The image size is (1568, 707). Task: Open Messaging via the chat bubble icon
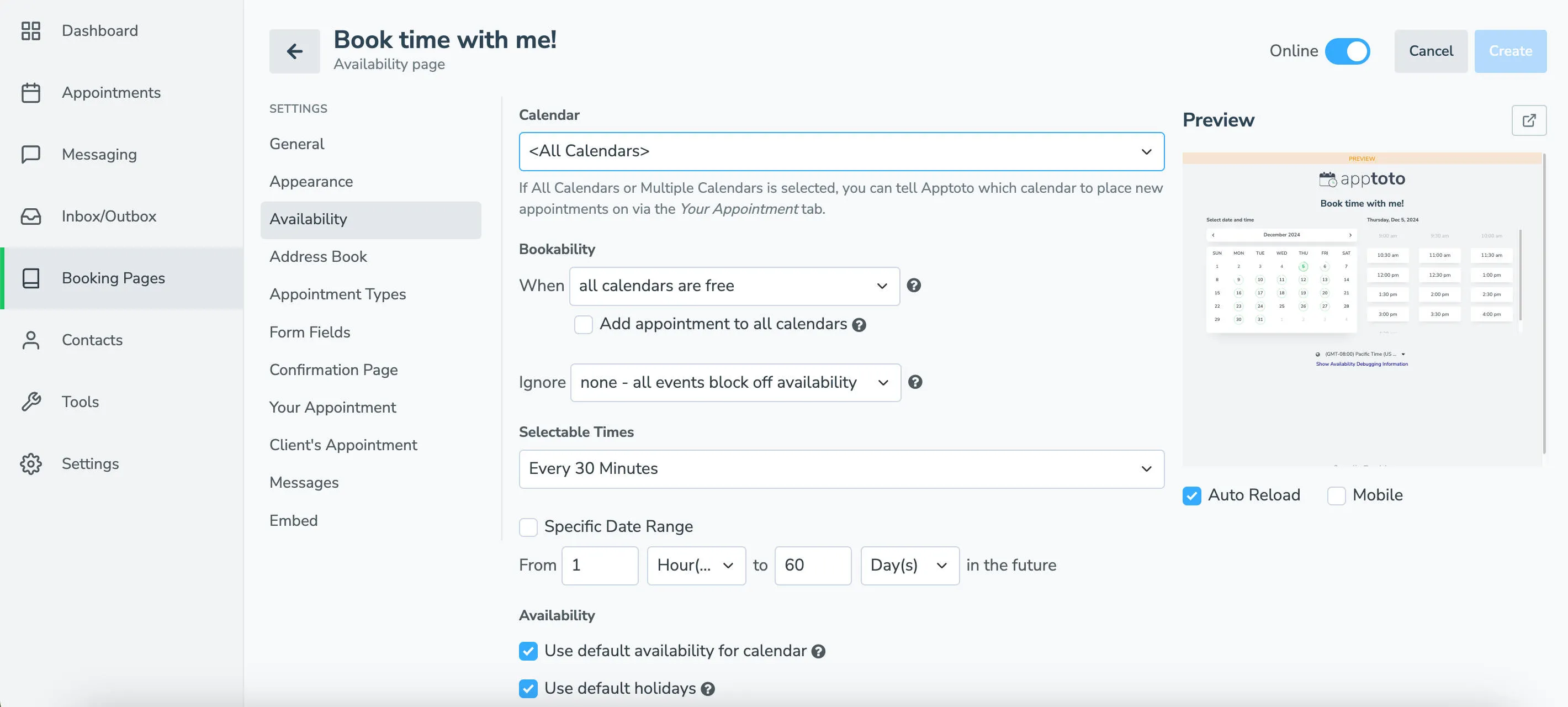[31, 154]
